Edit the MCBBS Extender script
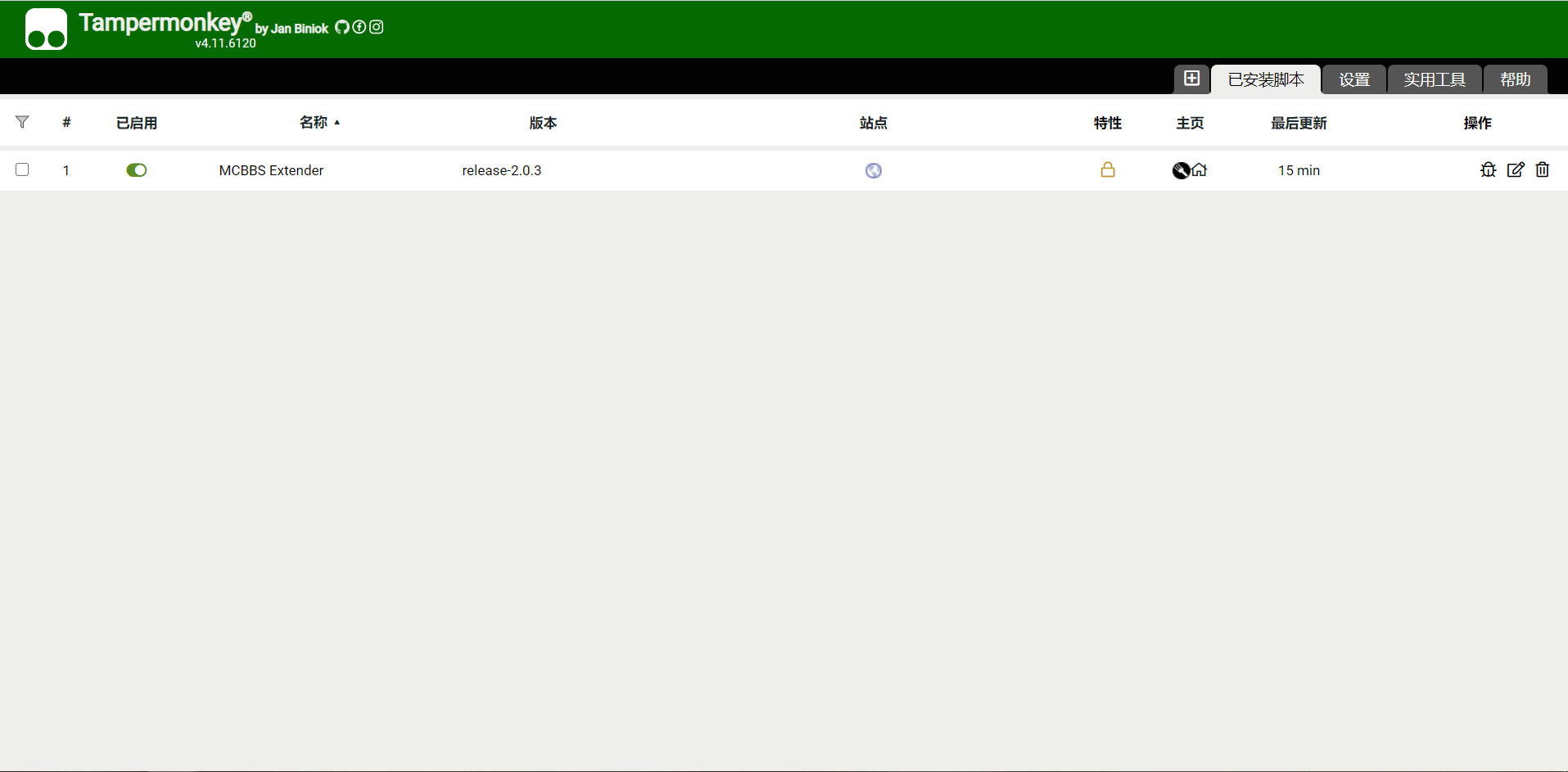This screenshot has height=772, width=1568. 1516,169
